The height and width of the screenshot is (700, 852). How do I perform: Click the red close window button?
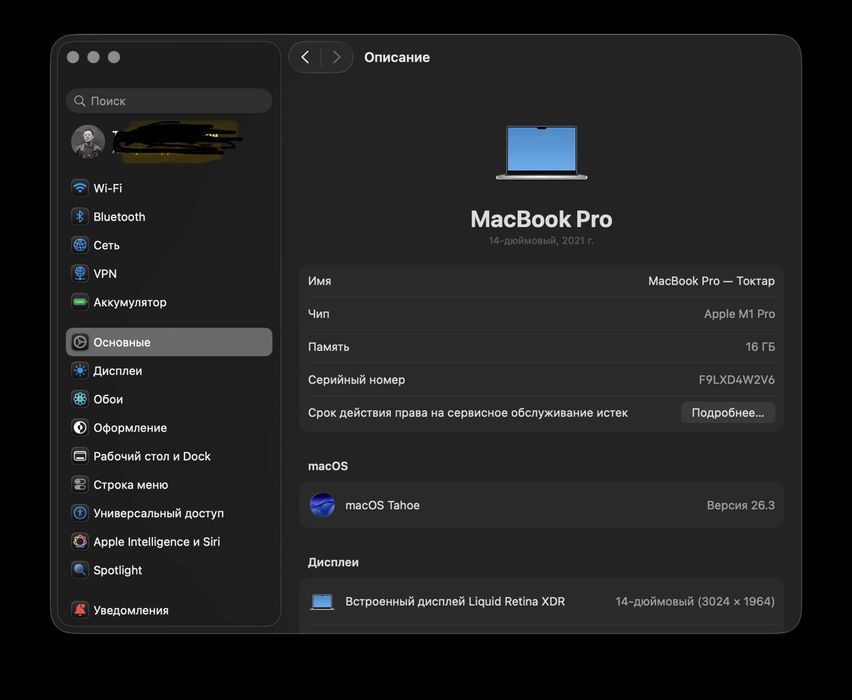tap(73, 57)
